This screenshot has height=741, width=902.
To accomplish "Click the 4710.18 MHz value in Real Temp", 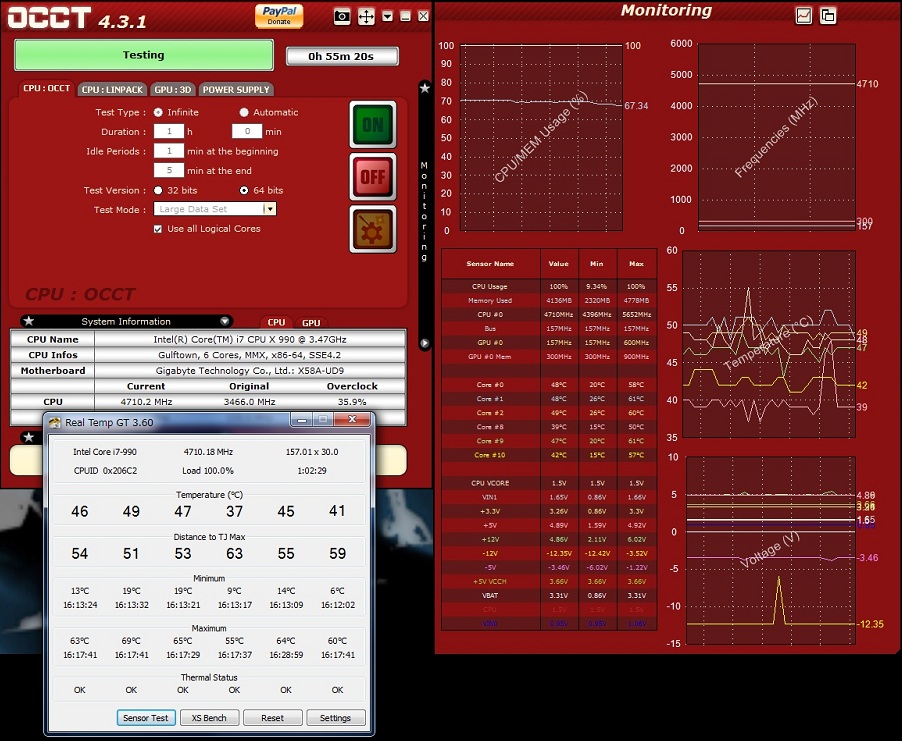I will [x=208, y=452].
